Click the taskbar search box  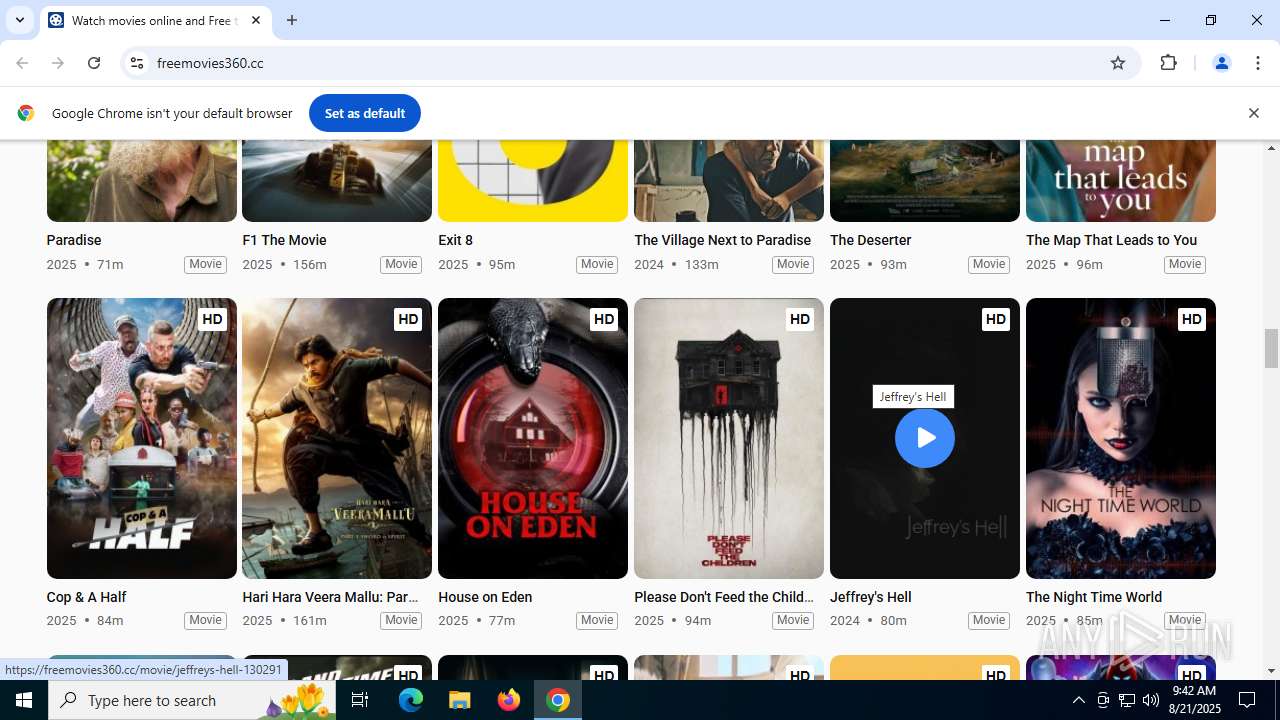(190, 700)
